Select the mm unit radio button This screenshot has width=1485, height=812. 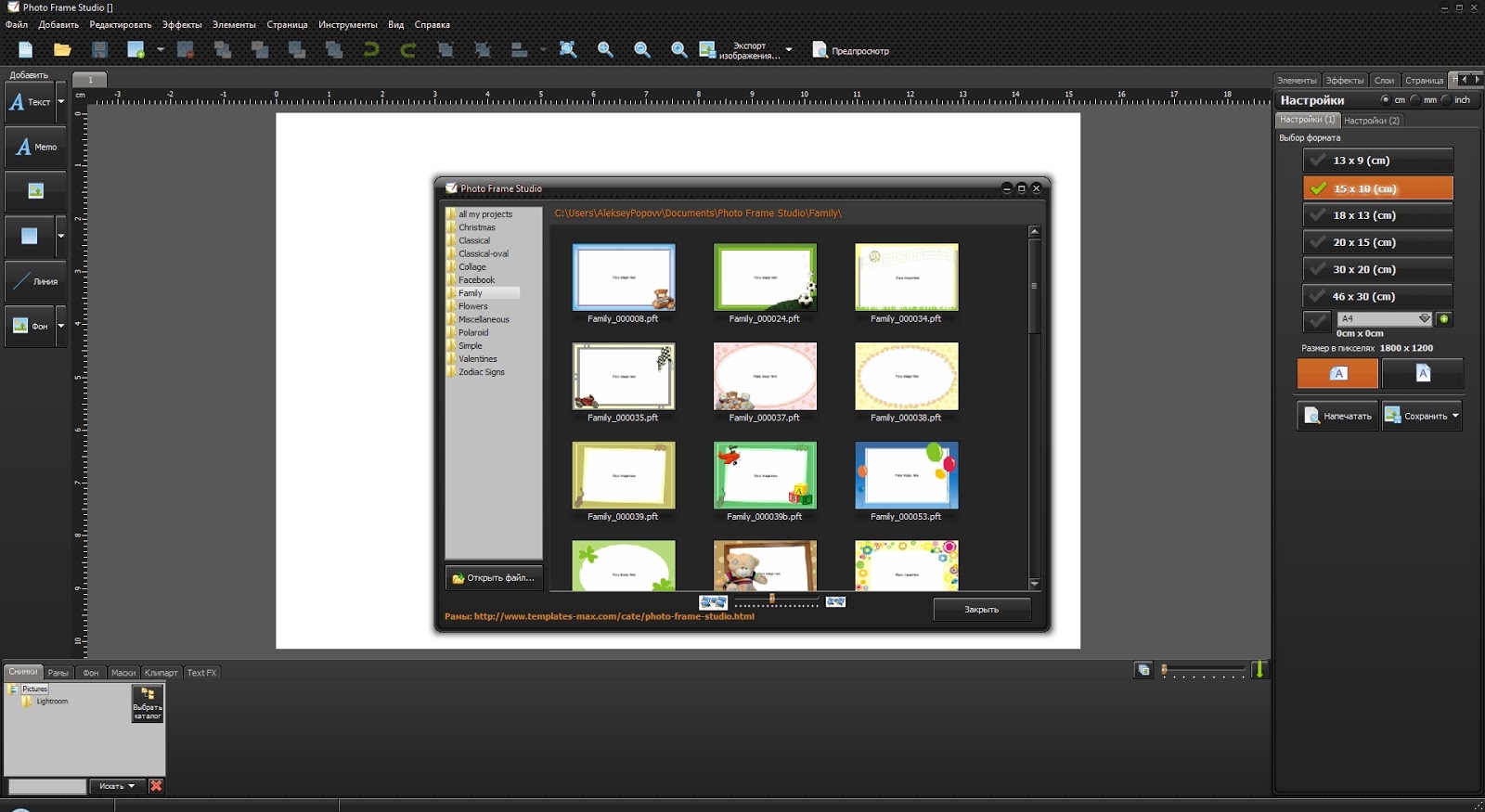pyautogui.click(x=1415, y=100)
